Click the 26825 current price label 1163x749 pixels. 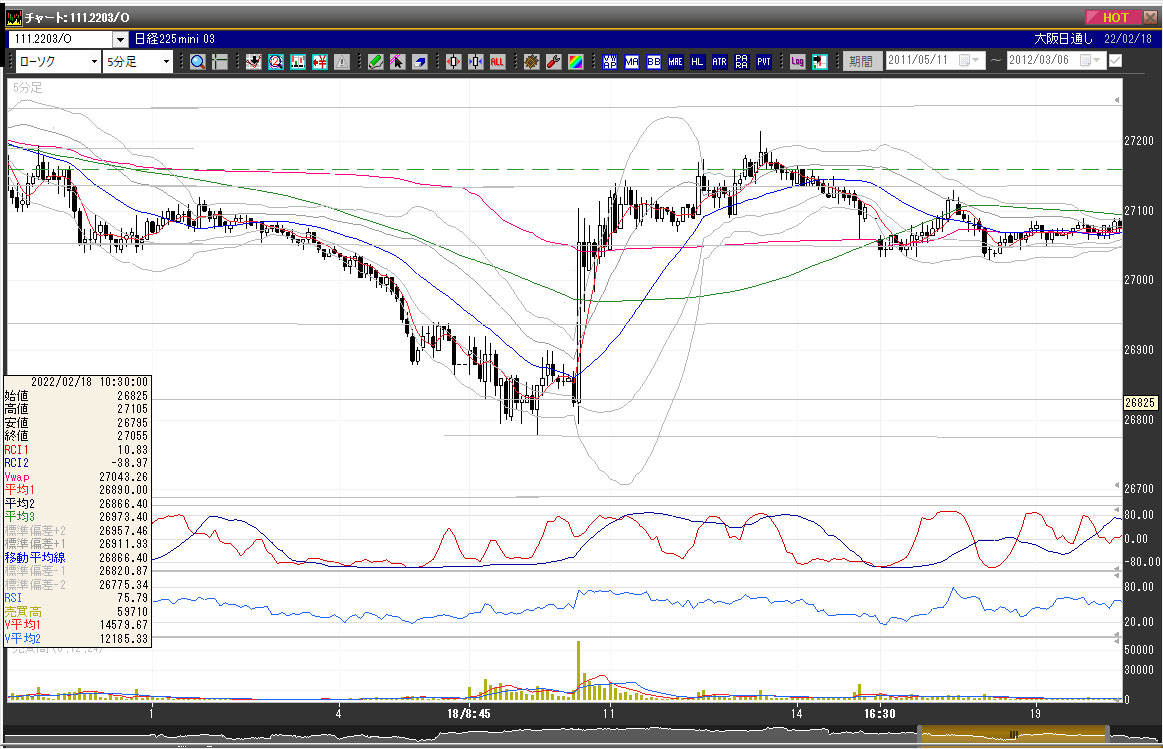tap(1140, 403)
